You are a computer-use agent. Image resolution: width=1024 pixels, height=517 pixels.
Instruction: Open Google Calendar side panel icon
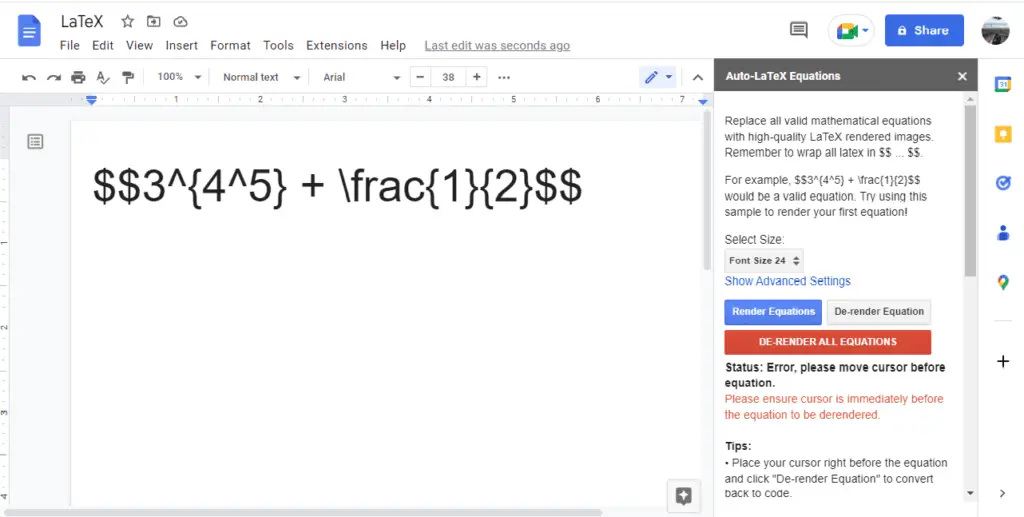[1002, 84]
